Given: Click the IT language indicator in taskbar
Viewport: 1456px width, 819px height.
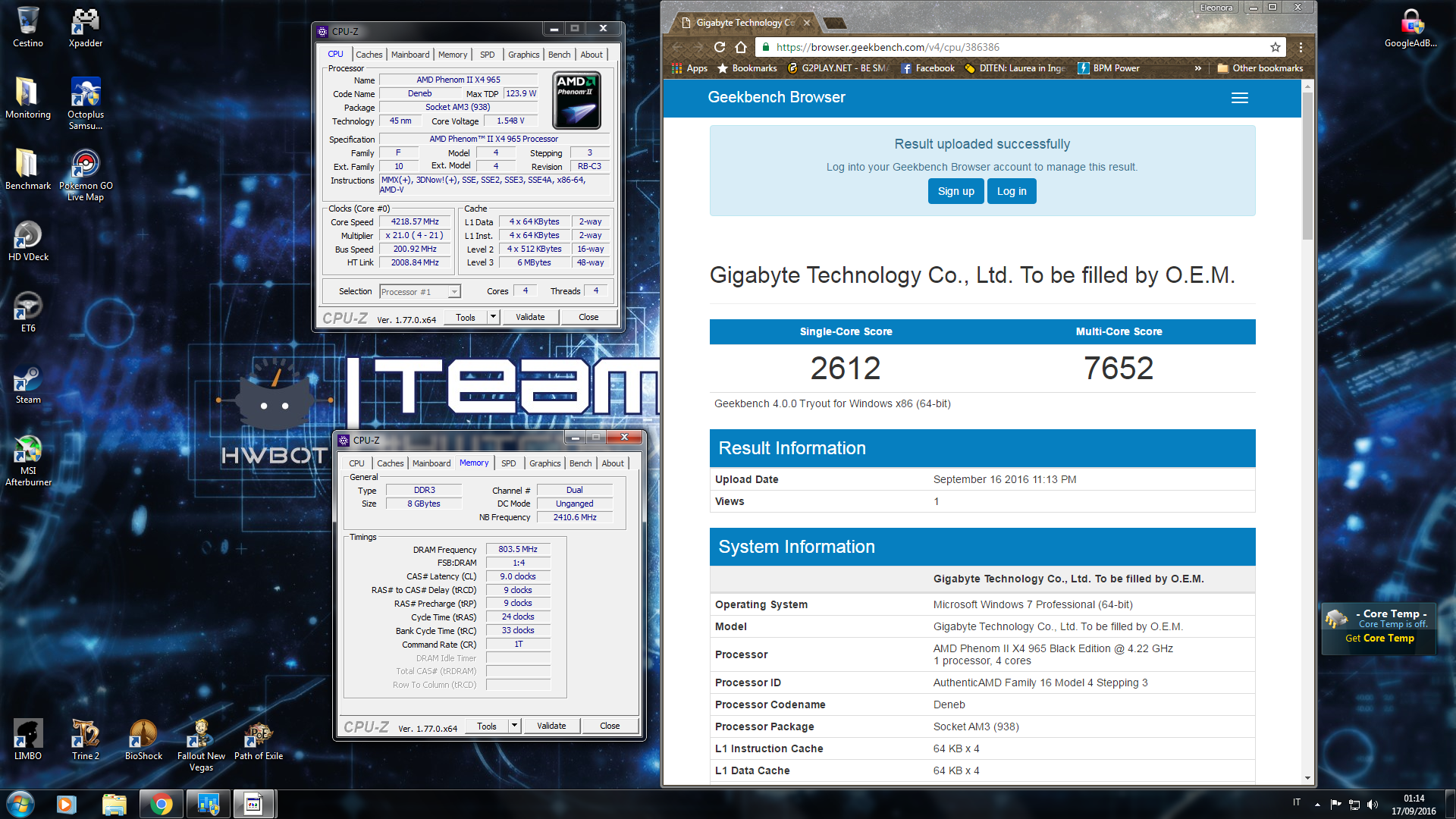Looking at the screenshot, I should (1297, 802).
